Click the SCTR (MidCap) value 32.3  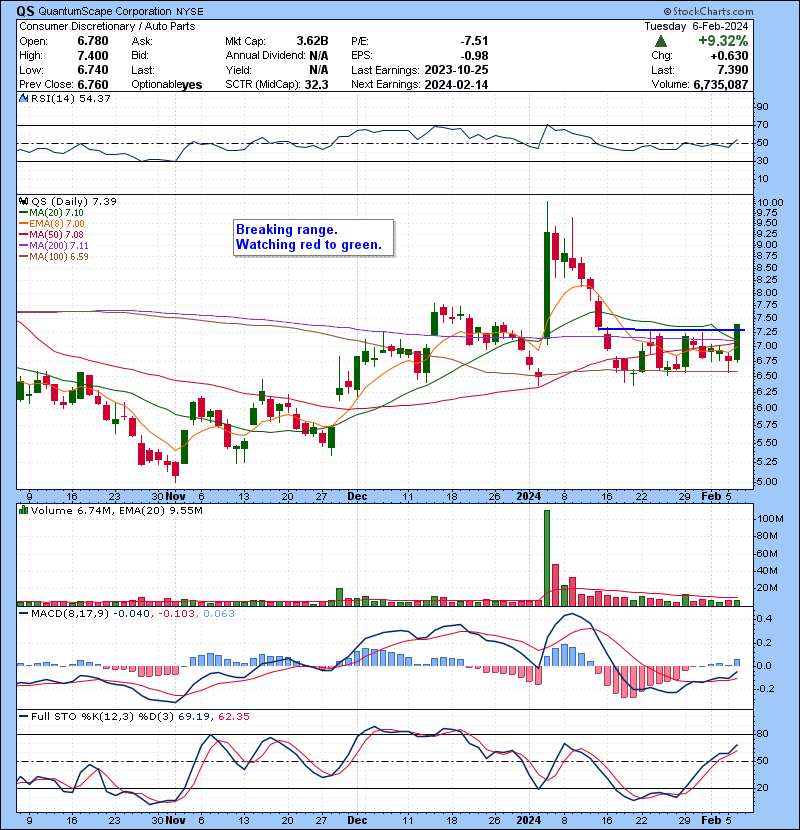pyautogui.click(x=317, y=85)
